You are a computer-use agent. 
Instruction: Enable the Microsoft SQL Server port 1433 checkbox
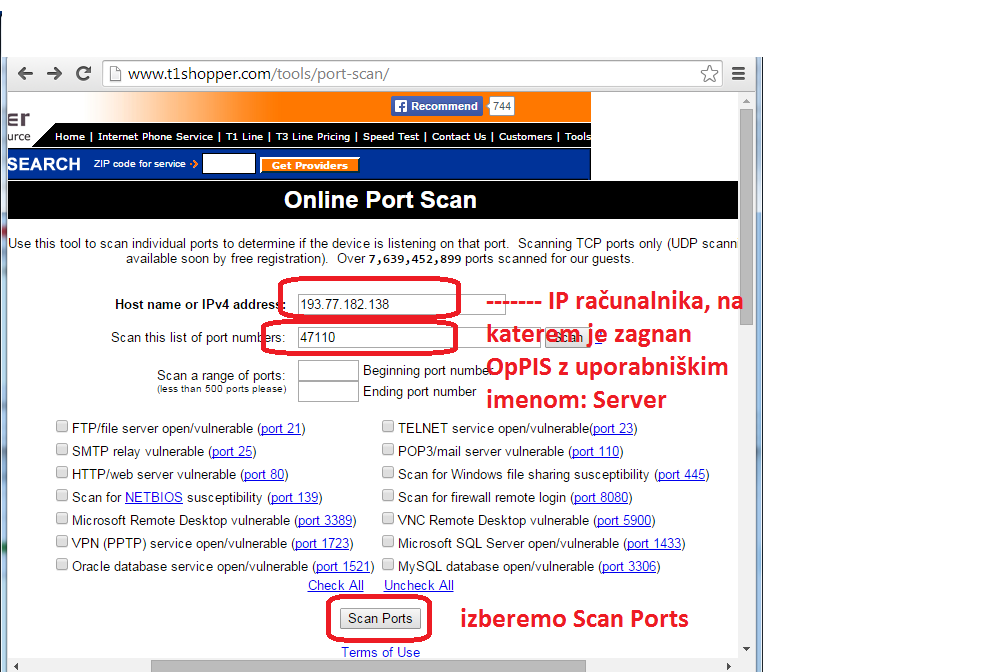(388, 541)
